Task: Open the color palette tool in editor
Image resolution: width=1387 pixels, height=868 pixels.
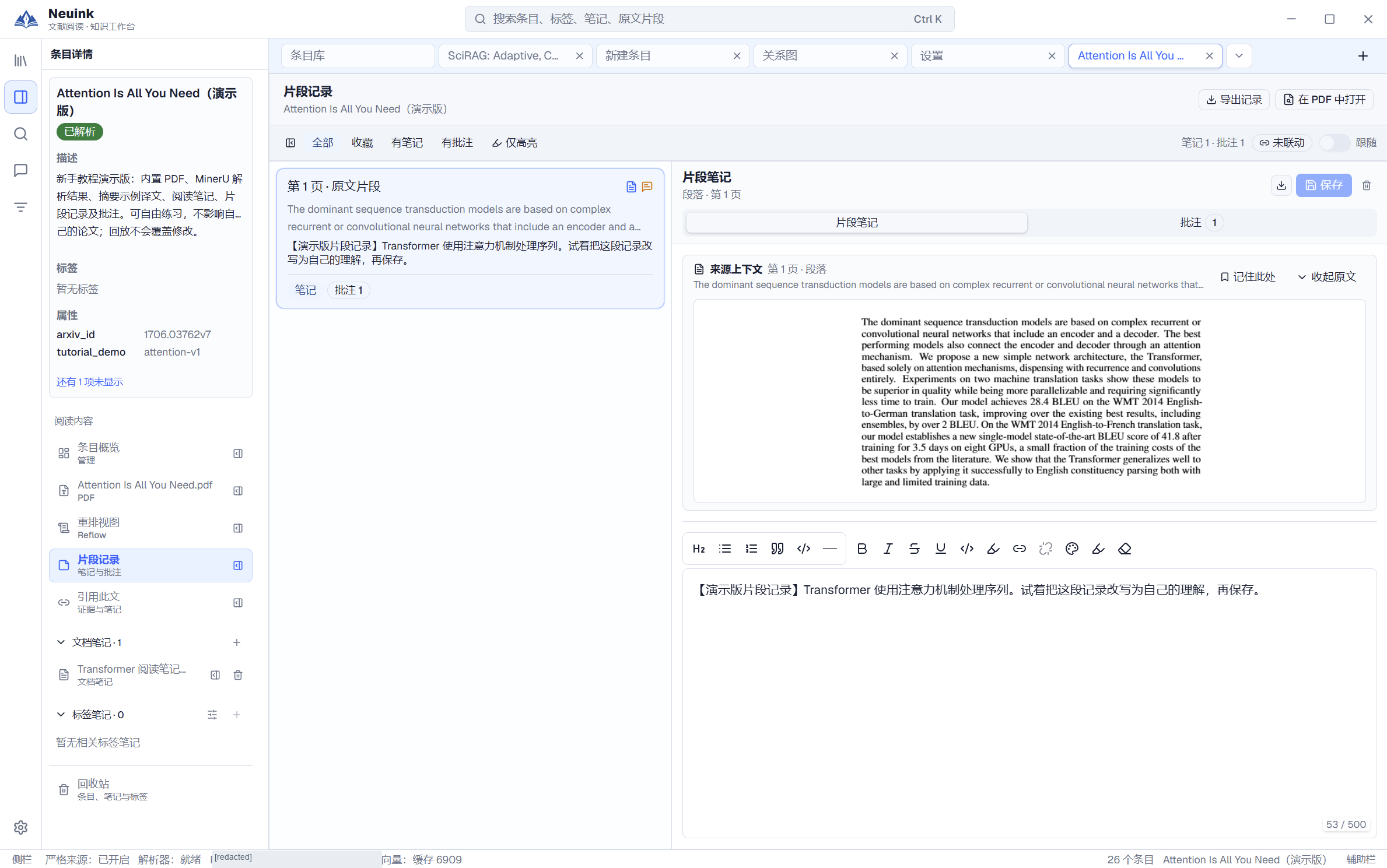Action: [1072, 549]
